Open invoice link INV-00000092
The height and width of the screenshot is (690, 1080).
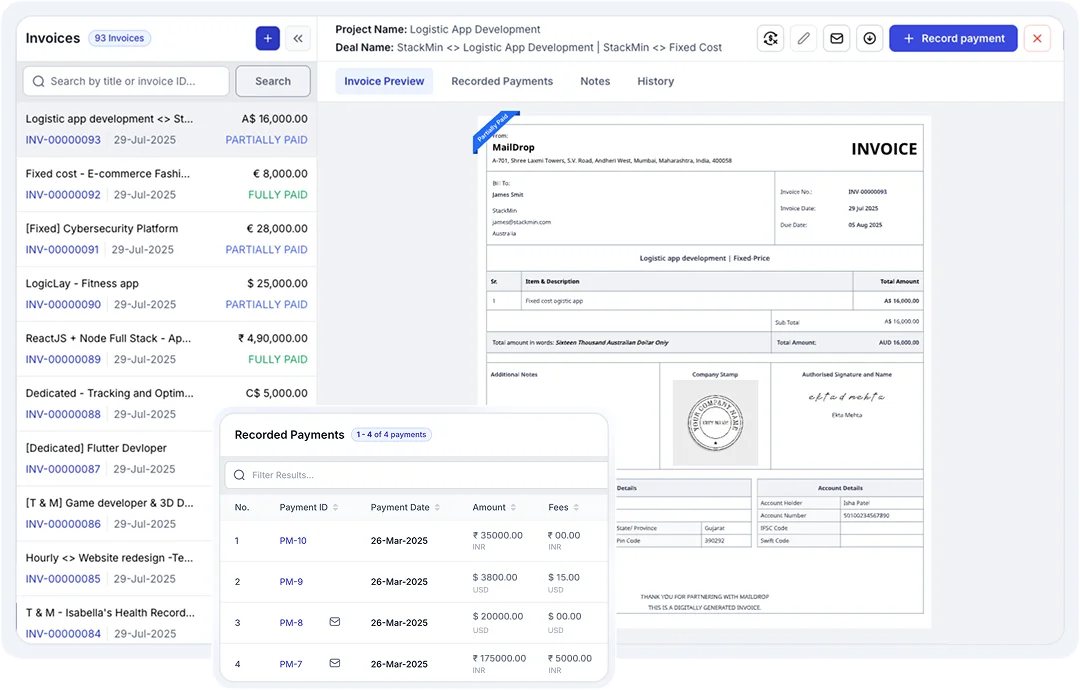(63, 195)
